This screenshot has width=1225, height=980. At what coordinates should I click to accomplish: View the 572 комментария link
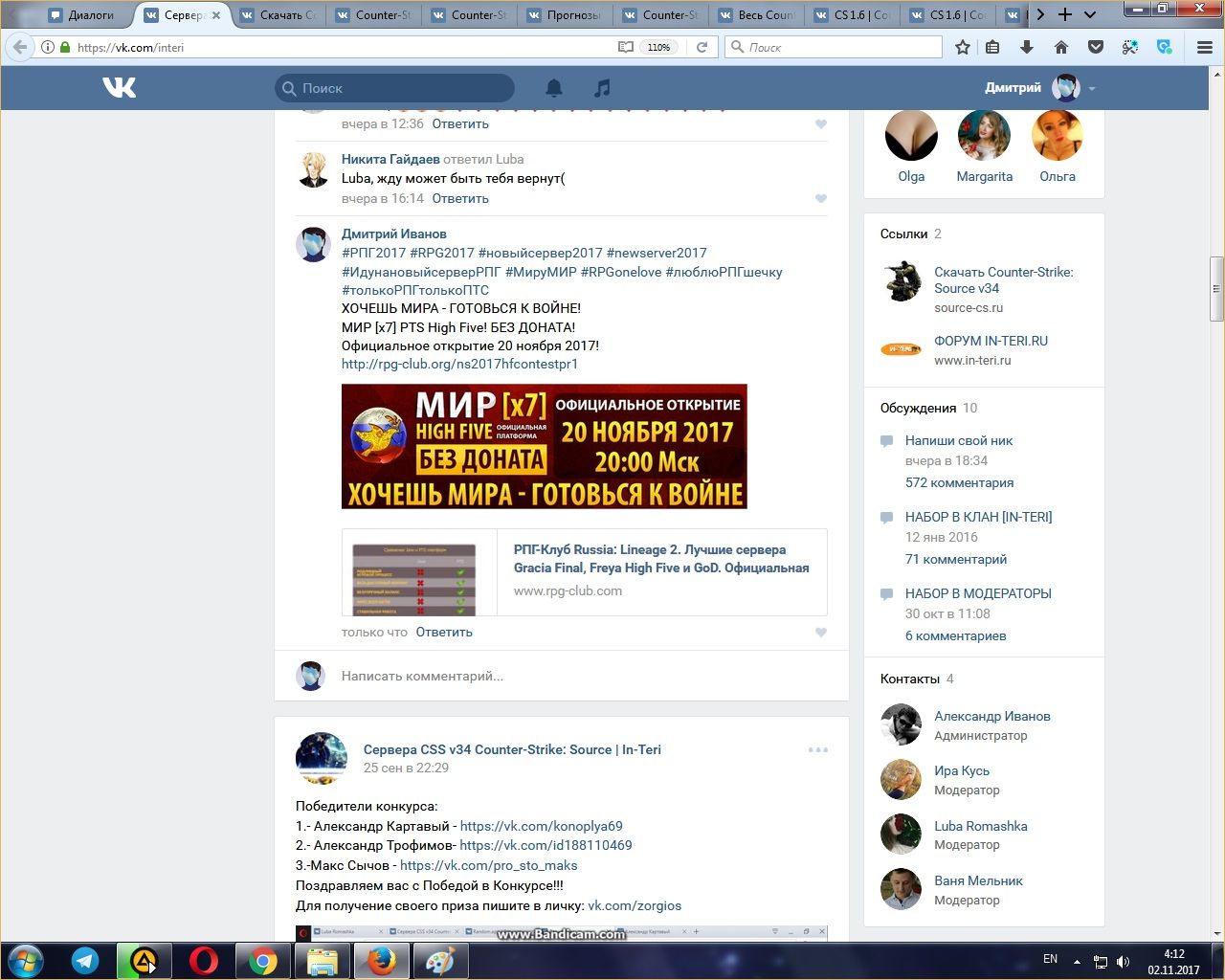(960, 483)
